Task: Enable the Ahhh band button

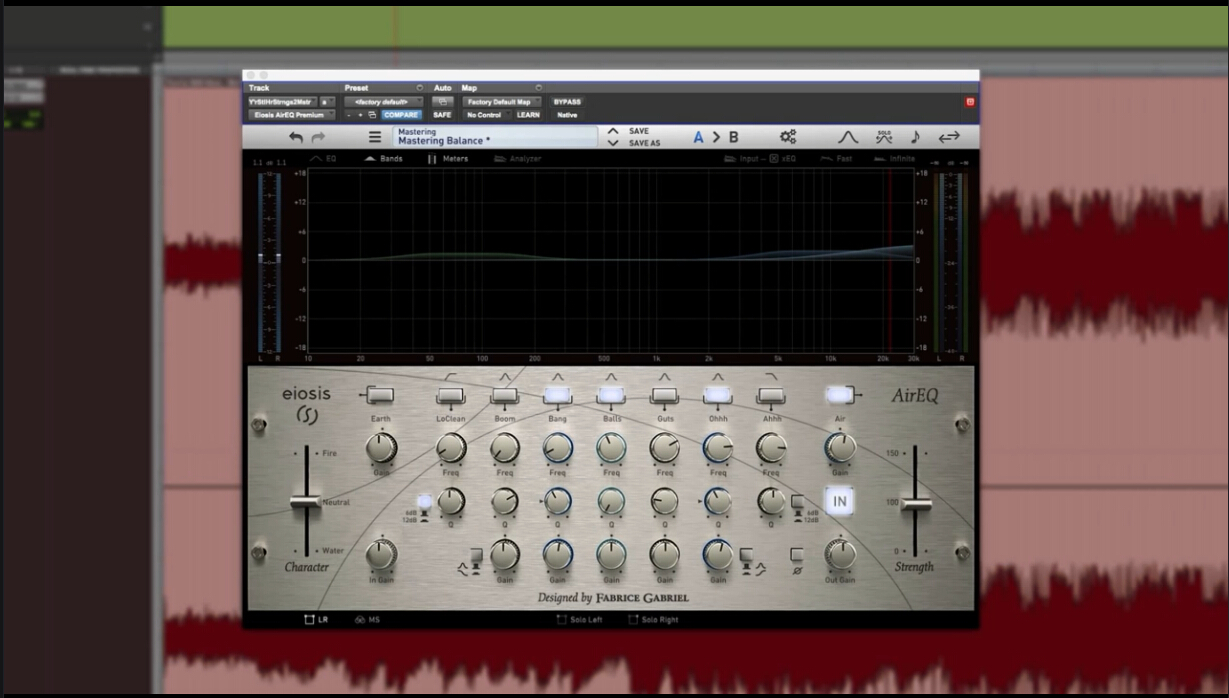Action: coord(771,395)
